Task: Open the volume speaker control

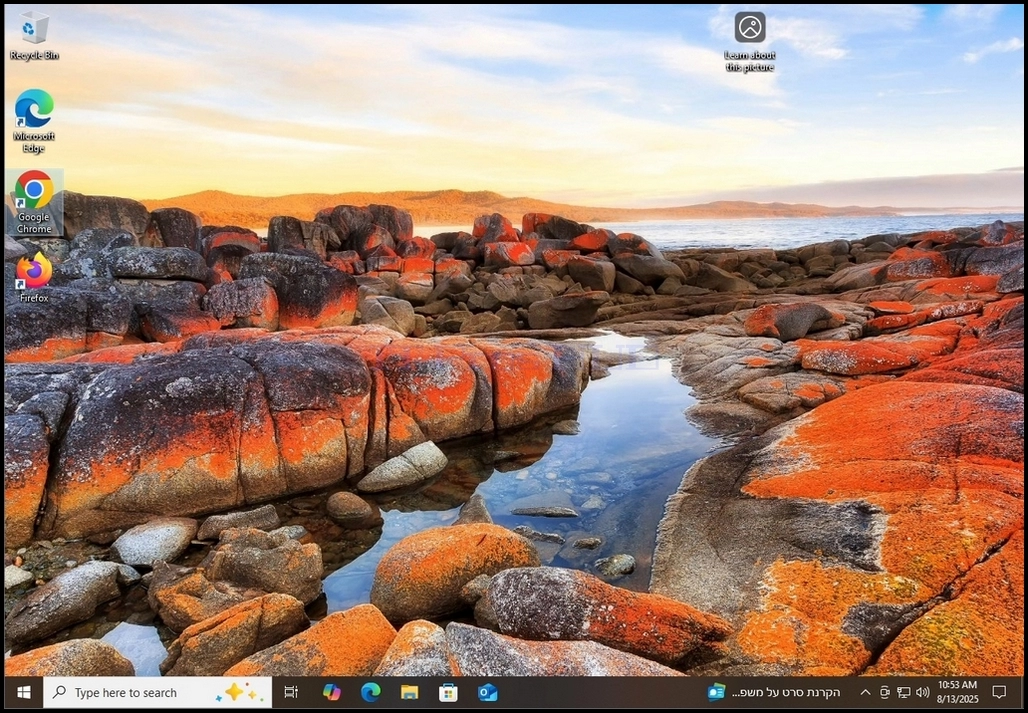Action: [x=922, y=692]
